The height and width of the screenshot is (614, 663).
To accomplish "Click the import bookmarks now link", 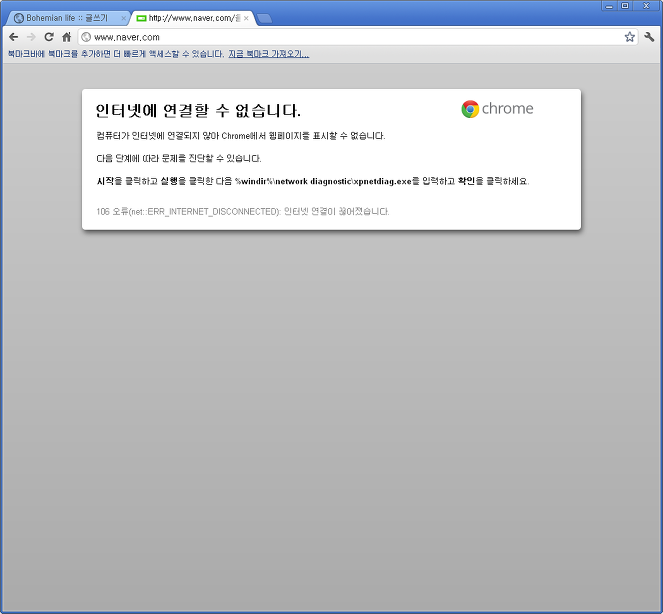I will pos(269,54).
